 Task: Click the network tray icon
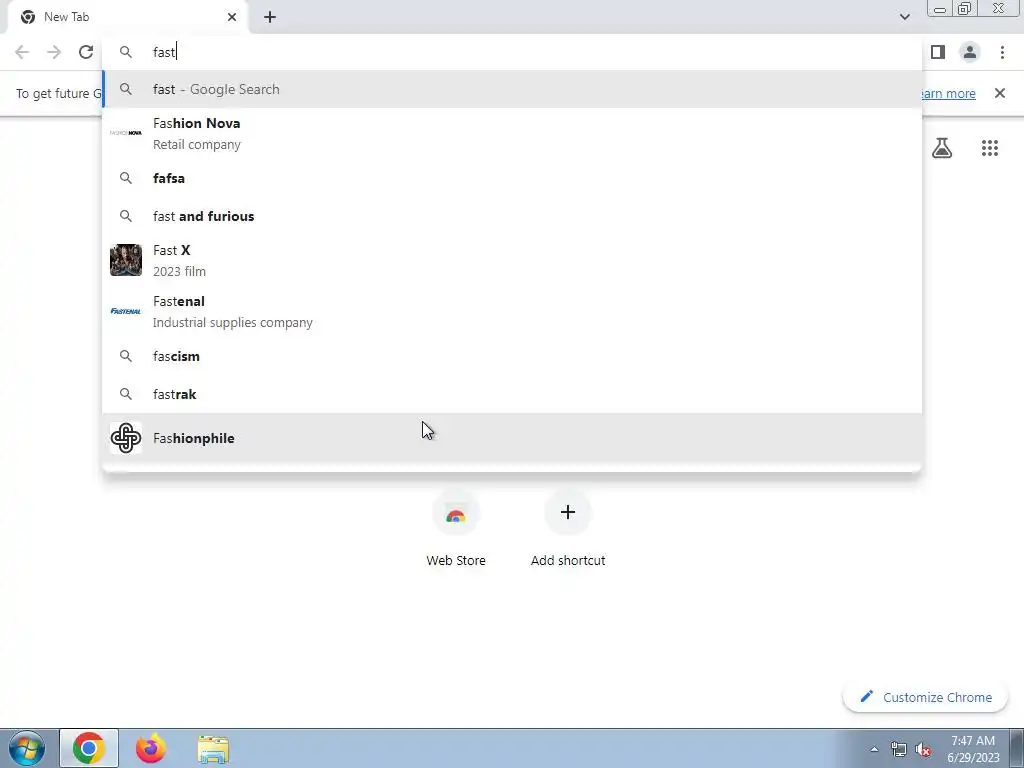click(899, 749)
